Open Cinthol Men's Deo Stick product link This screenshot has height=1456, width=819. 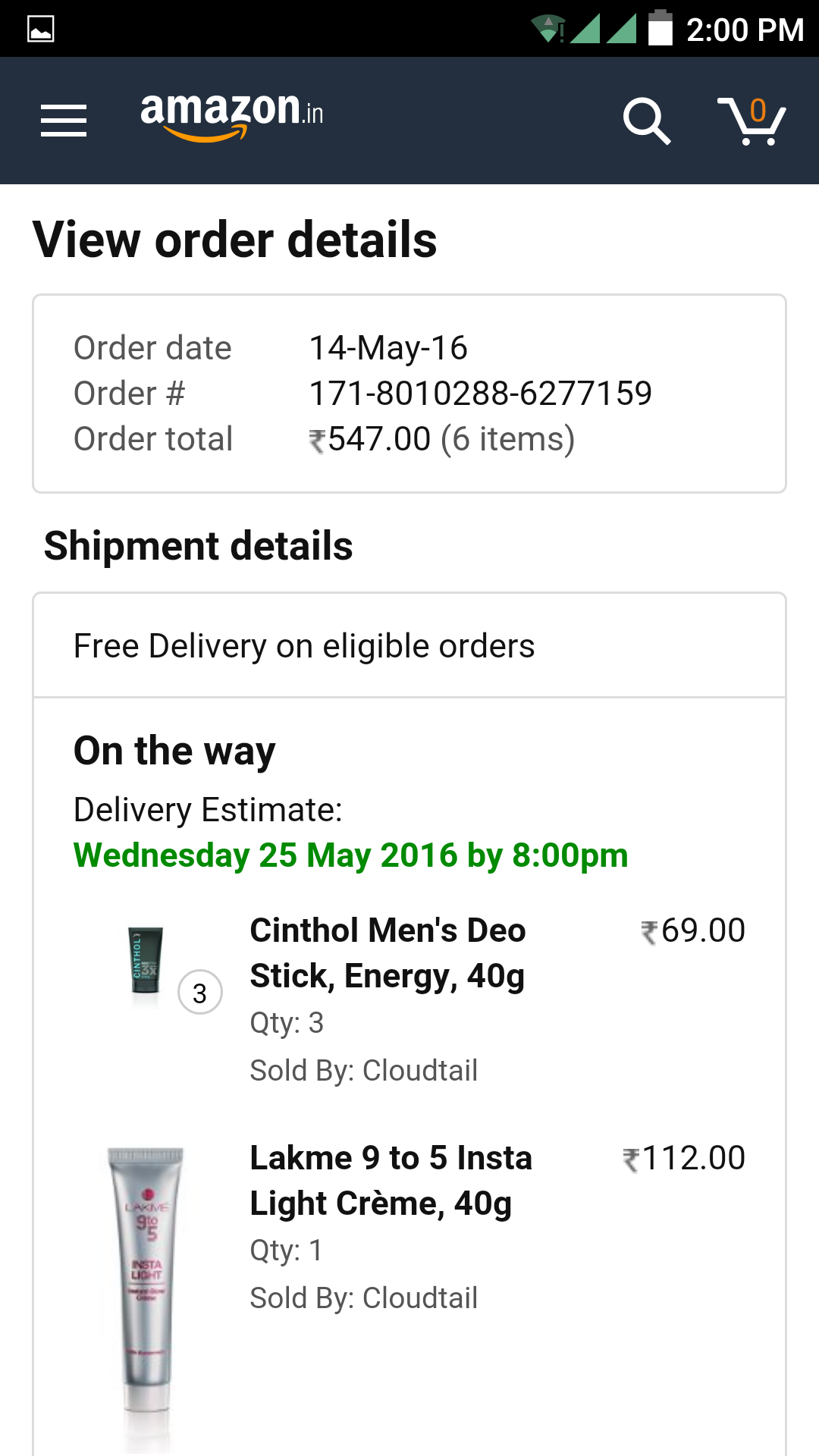pos(388,953)
